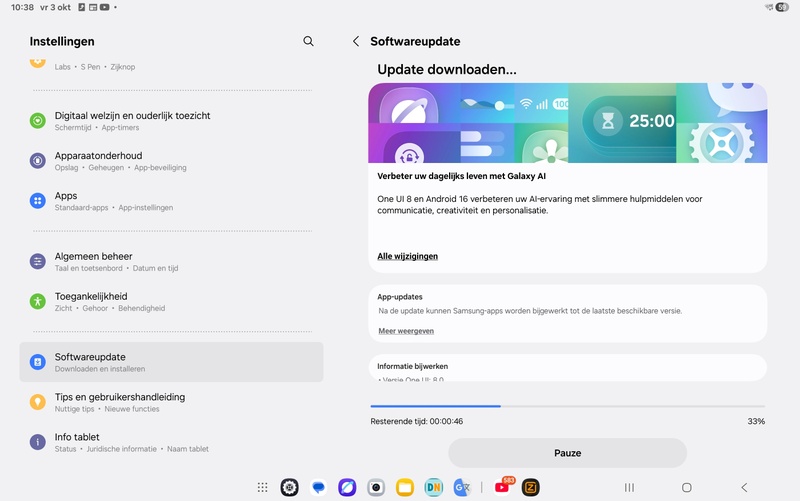The width and height of the screenshot is (800, 501).
Task: Tap the recent apps navigation button
Action: click(x=630, y=488)
